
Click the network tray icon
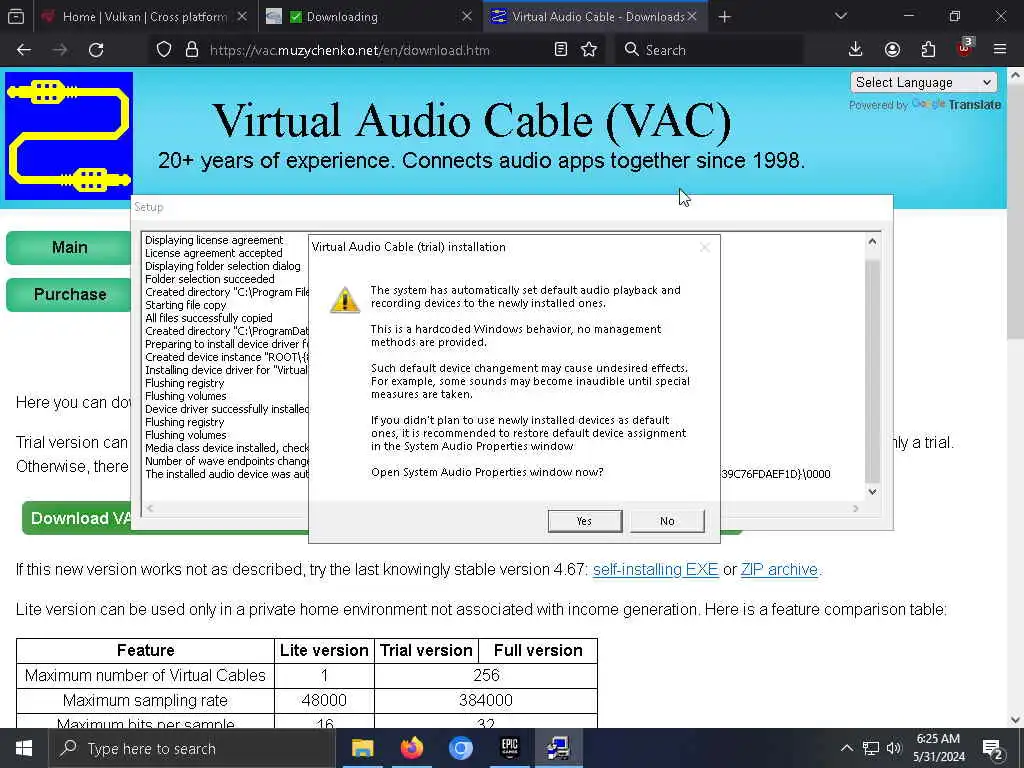coord(871,748)
